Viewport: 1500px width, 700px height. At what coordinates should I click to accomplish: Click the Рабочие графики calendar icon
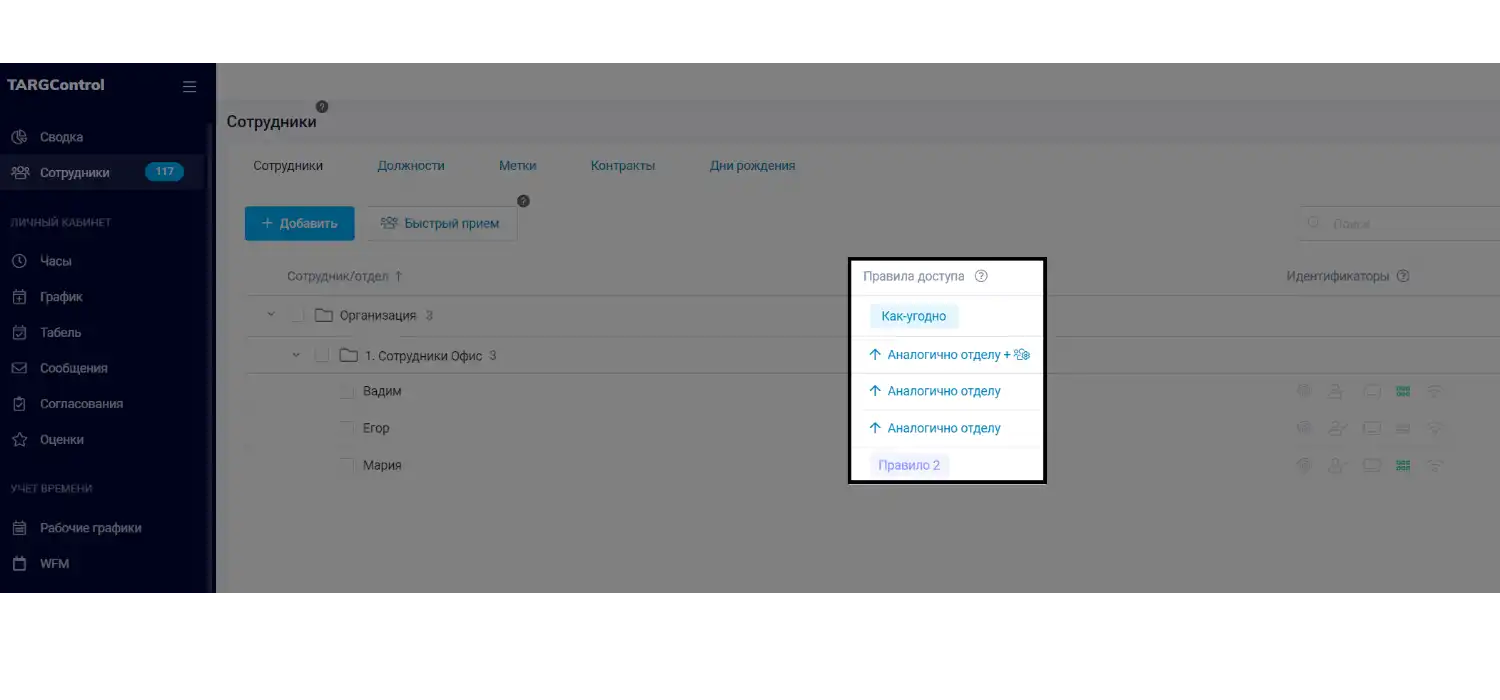pyautogui.click(x=19, y=528)
